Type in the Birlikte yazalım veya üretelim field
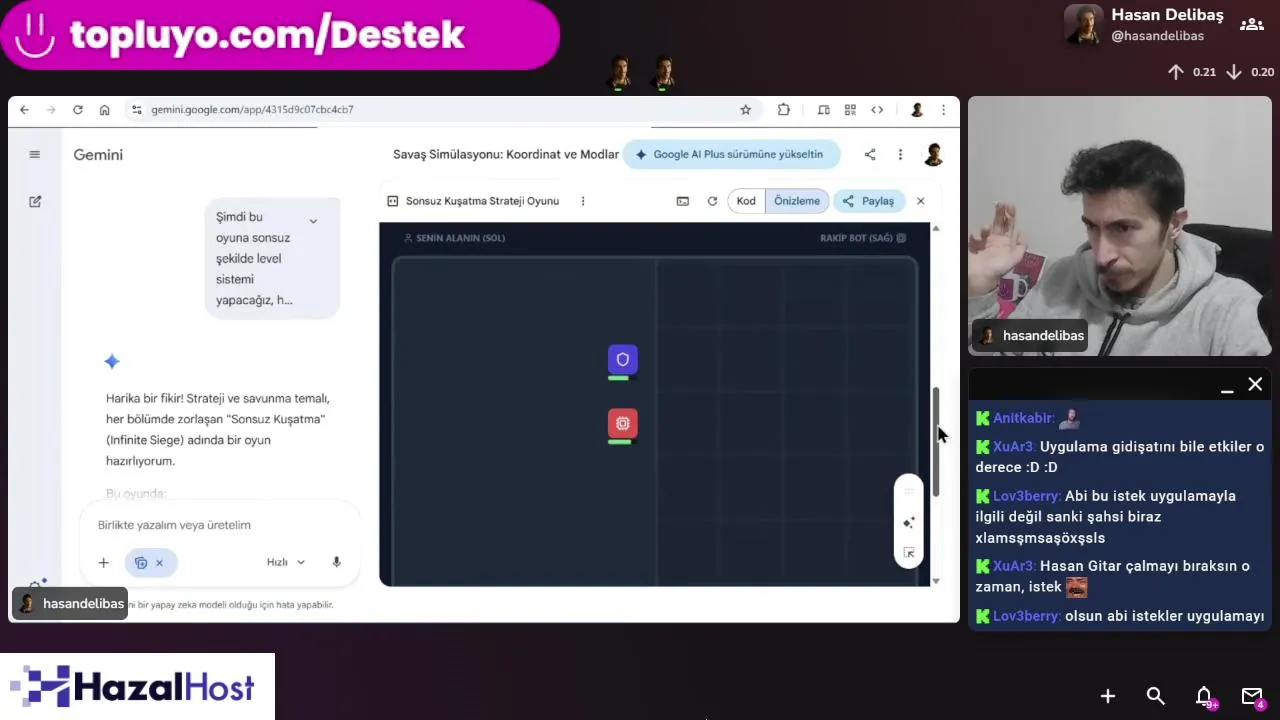This screenshot has height=720, width=1280. (220, 525)
